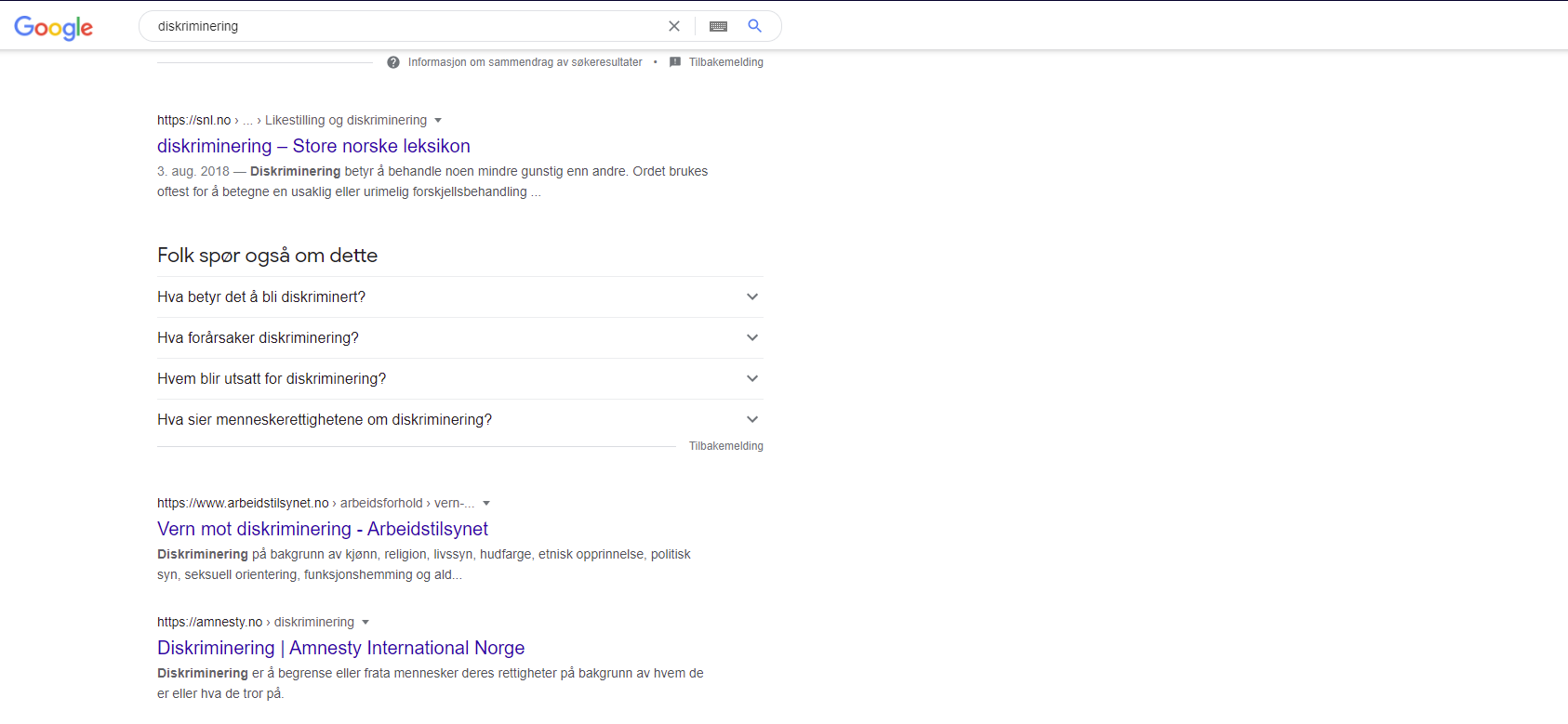This screenshot has height=724, width=1568.
Task: Click 'Tilbakemelding' below the questions box
Action: click(x=726, y=446)
